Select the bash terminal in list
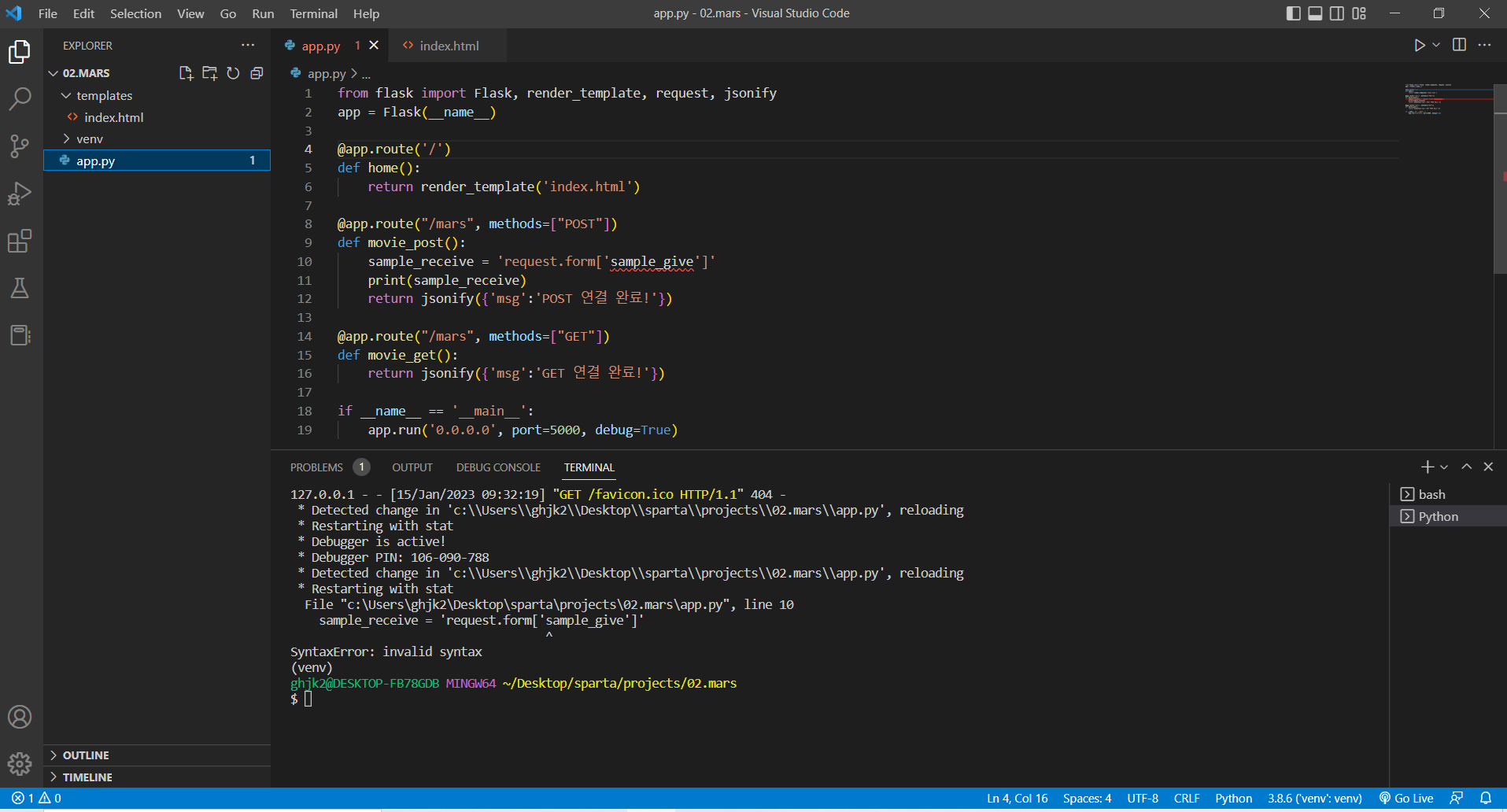This screenshot has height=812, width=1507. (x=1448, y=494)
